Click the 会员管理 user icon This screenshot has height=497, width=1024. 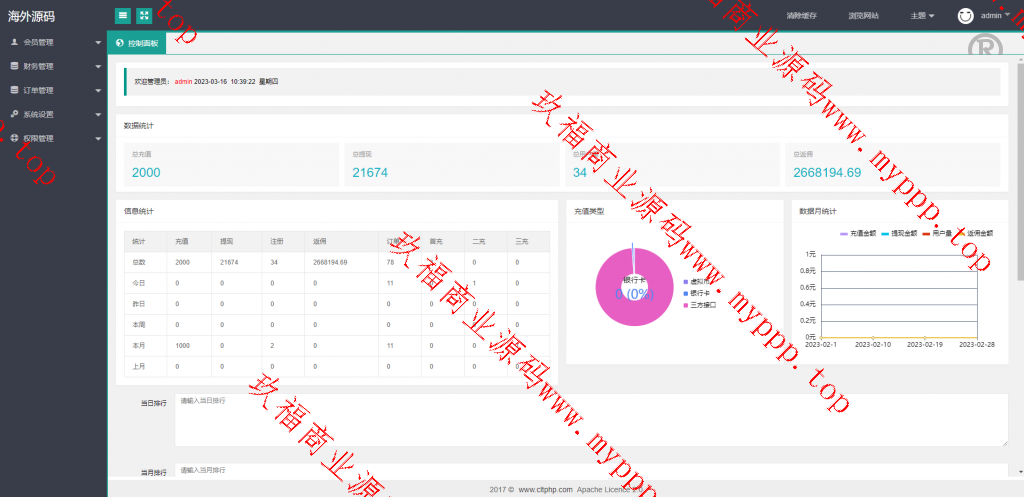coord(14,42)
